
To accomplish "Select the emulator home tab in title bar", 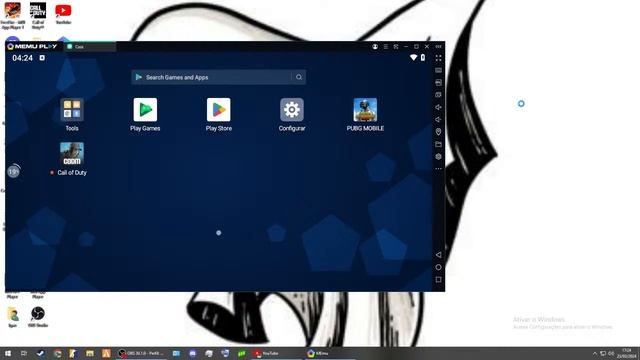I will [90, 47].
